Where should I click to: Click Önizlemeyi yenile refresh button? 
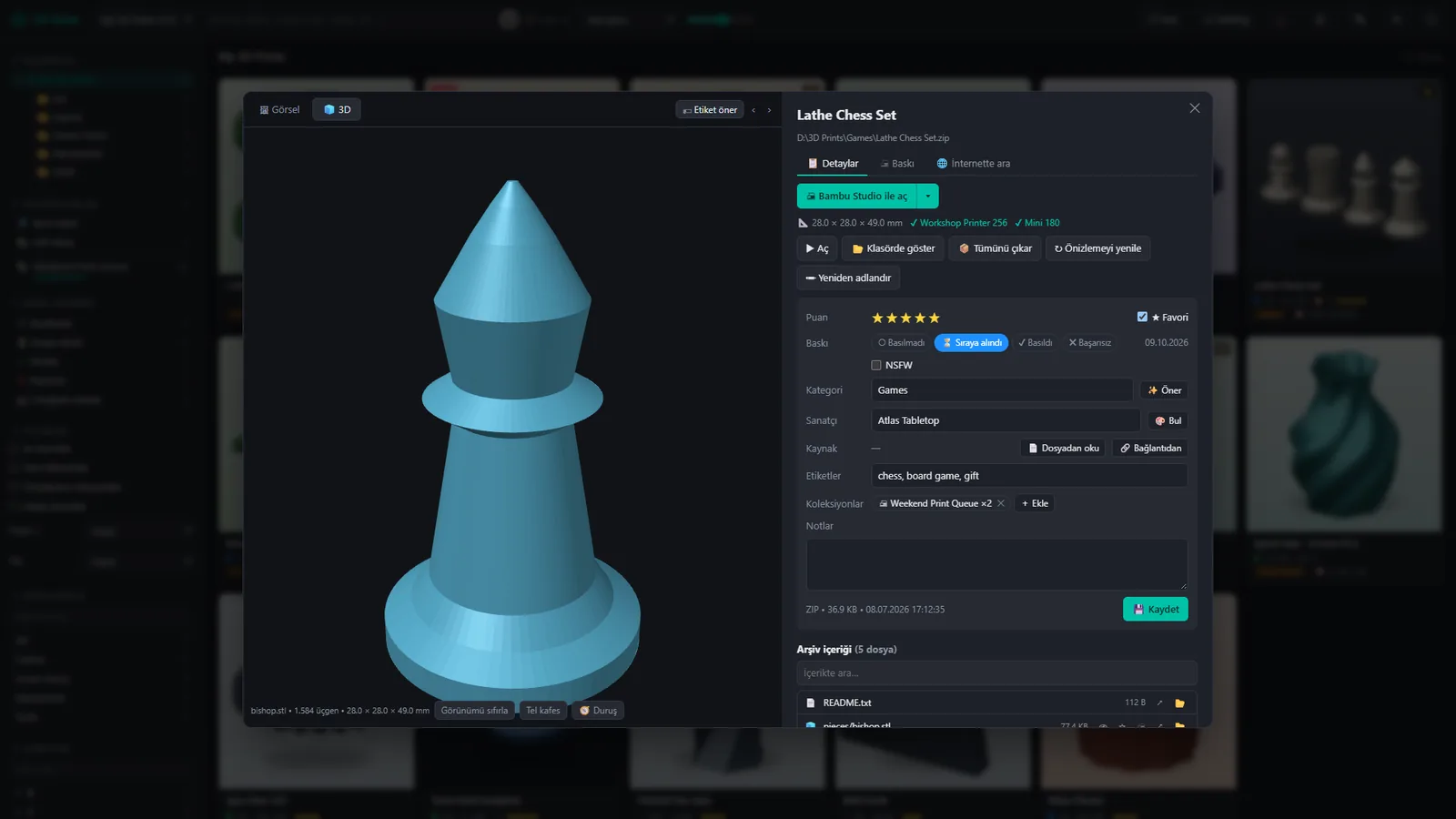1097,248
